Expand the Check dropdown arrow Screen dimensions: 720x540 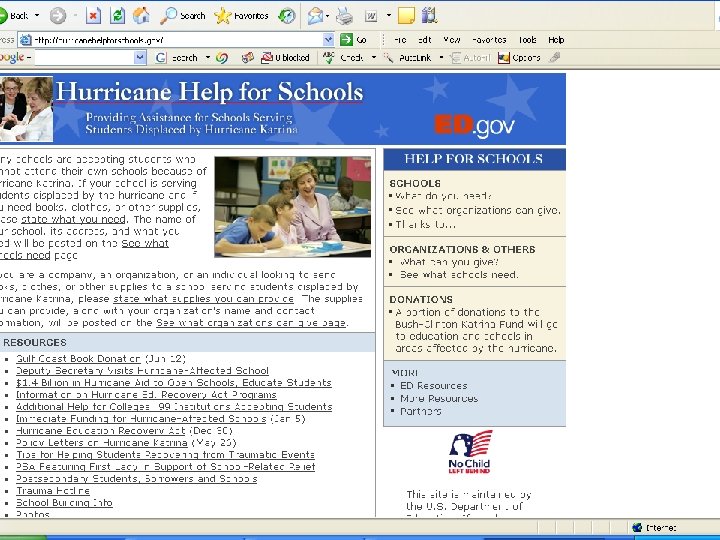pyautogui.click(x=374, y=58)
